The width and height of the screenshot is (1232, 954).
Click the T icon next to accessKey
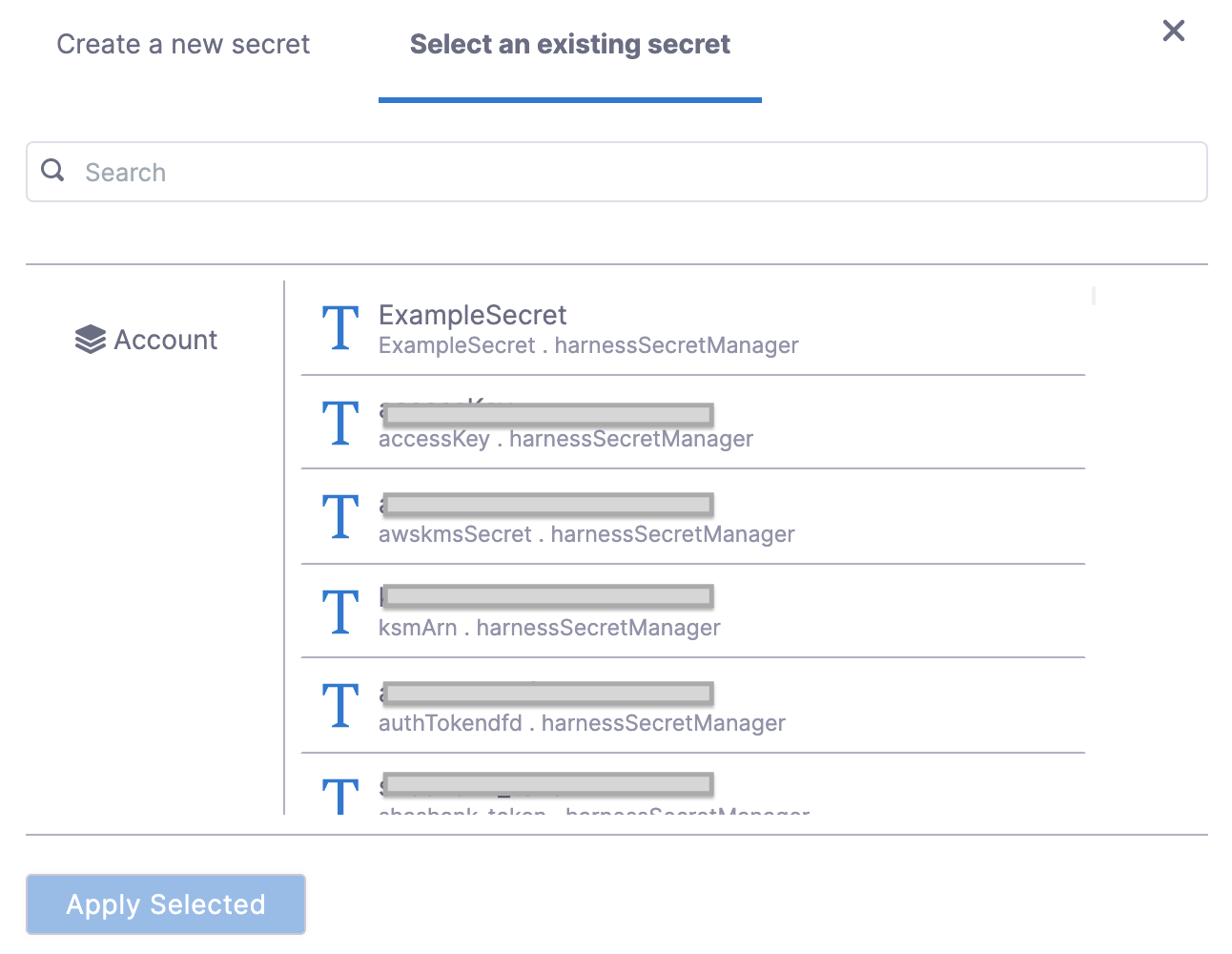340,423
